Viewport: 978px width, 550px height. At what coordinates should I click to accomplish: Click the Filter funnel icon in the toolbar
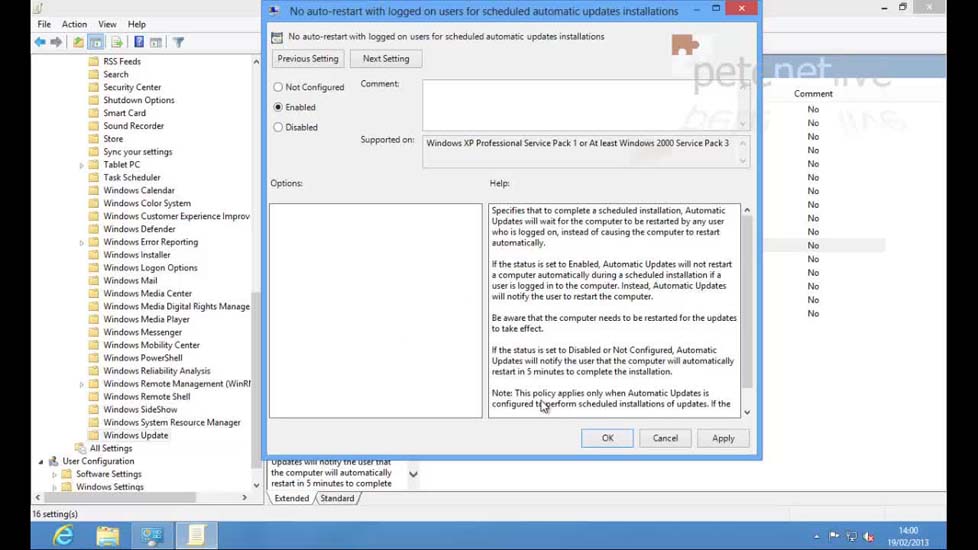[178, 42]
